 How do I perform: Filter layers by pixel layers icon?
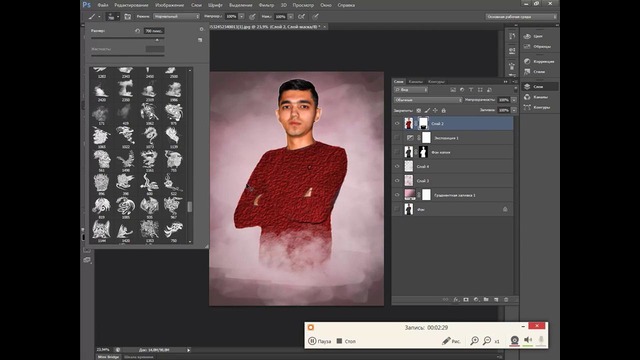point(453,90)
